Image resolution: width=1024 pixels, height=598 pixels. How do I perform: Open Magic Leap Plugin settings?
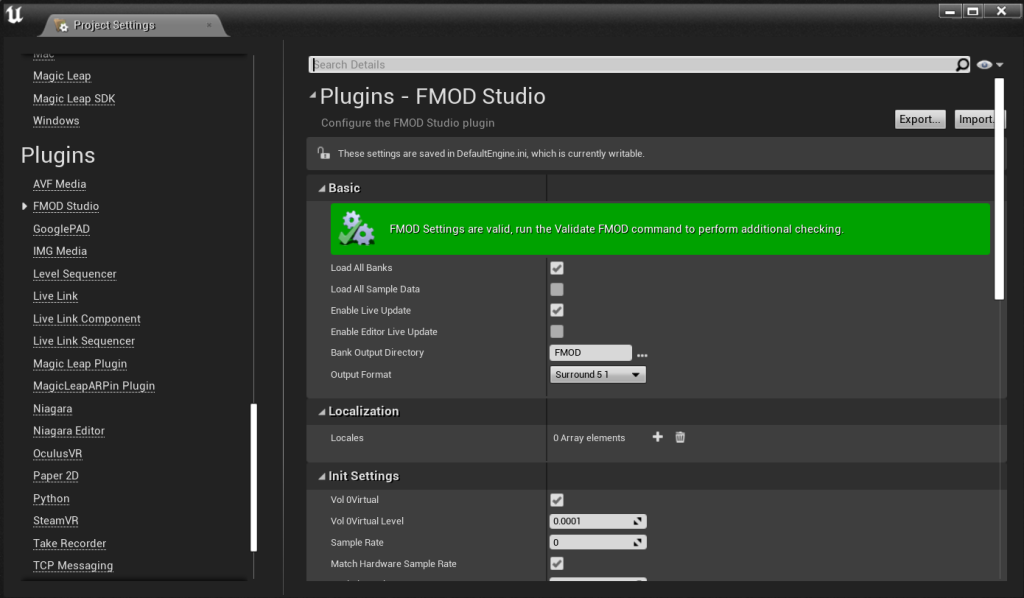click(80, 364)
